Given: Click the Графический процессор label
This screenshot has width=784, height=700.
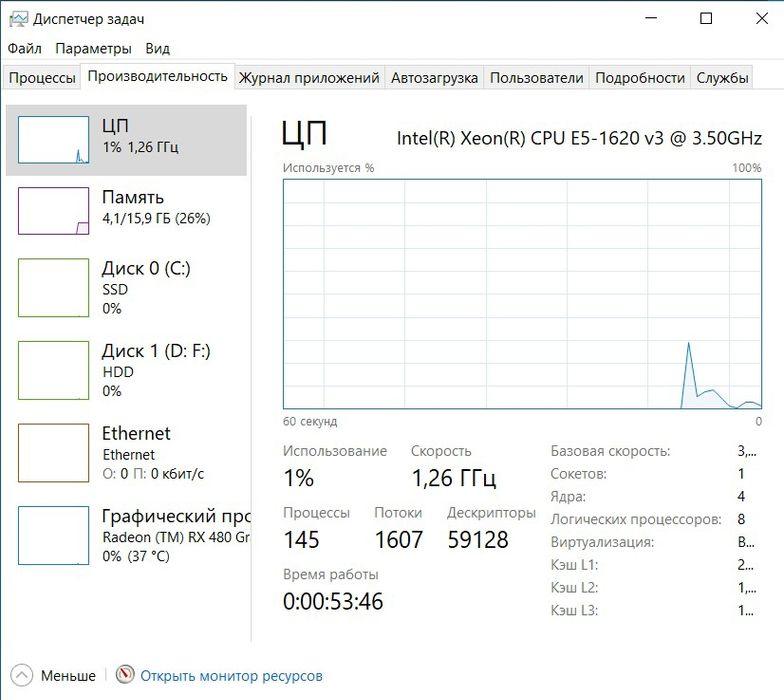Looking at the screenshot, I should click(x=176, y=516).
